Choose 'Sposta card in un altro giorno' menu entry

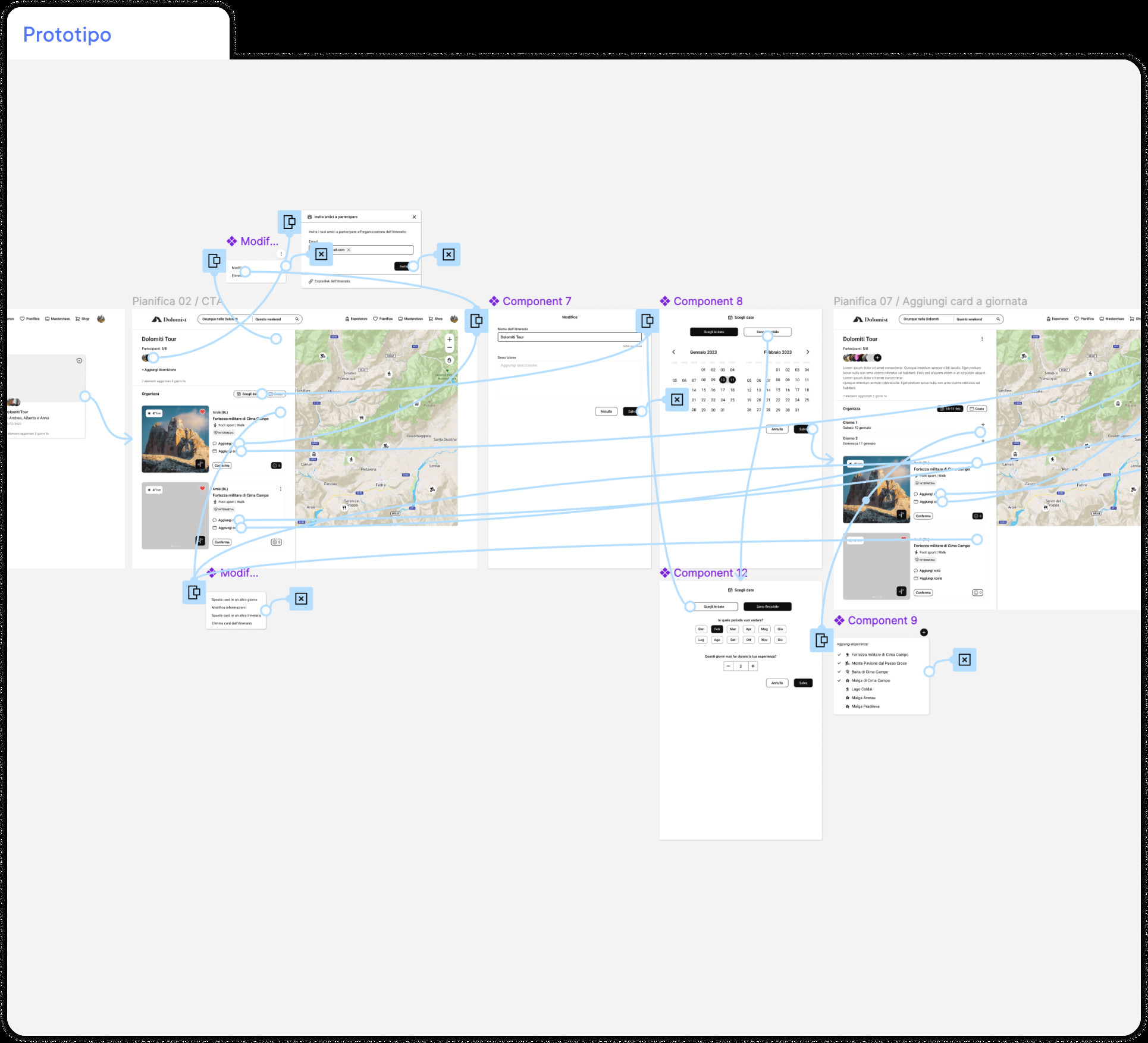(234, 599)
